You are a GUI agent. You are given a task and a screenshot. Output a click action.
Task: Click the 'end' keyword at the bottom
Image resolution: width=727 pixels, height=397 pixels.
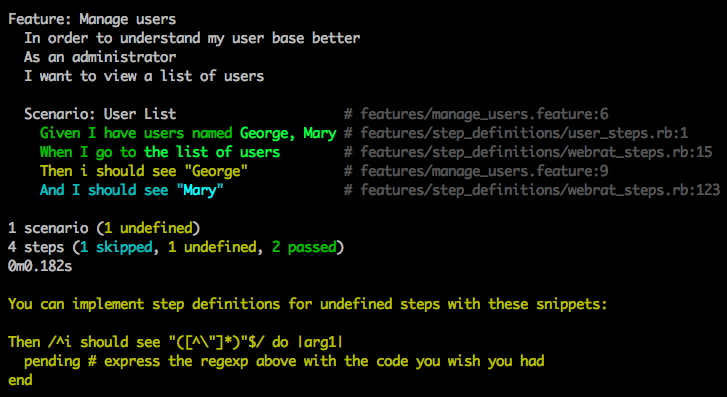click(x=20, y=381)
